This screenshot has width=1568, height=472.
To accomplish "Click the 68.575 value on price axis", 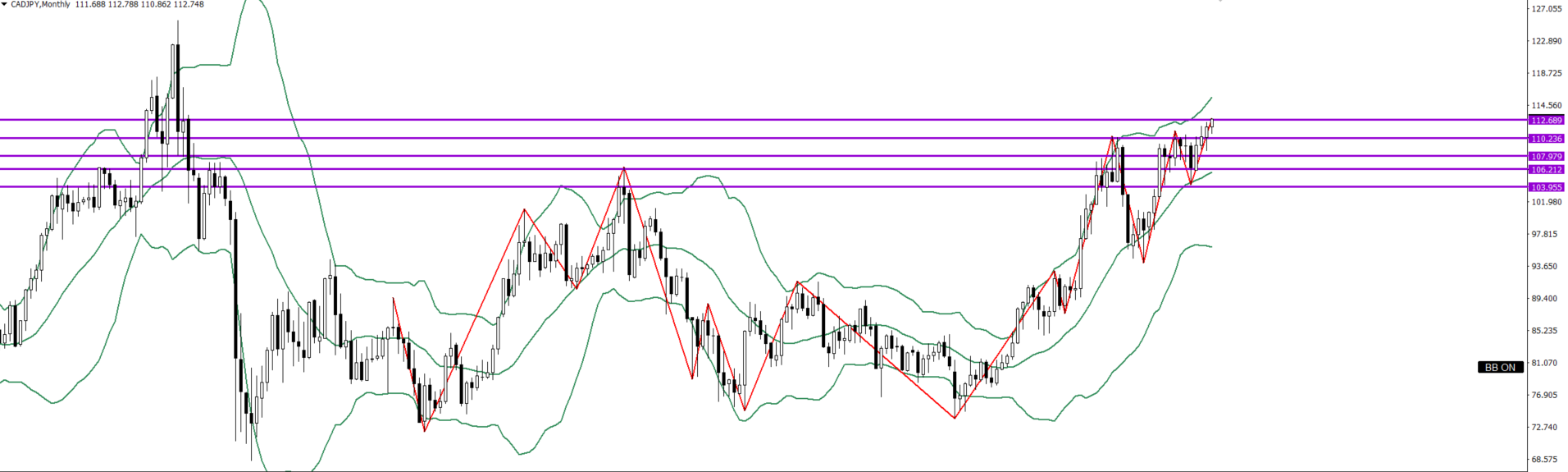I will 1547,460.
